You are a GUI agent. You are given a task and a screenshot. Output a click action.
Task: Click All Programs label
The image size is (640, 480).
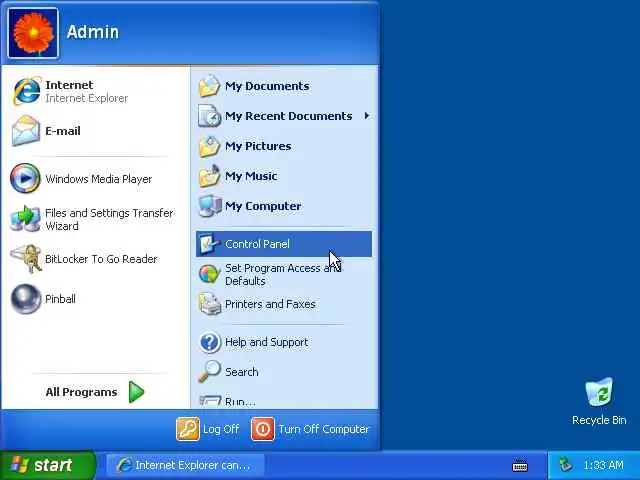(81, 392)
